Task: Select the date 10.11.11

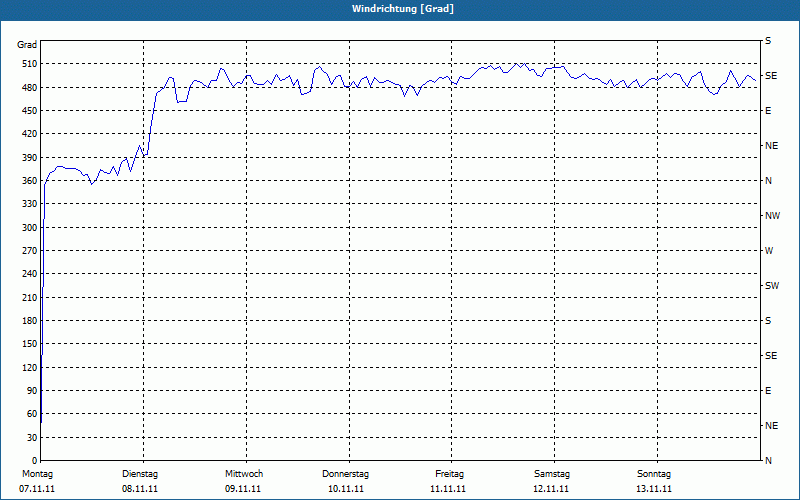Action: point(346,489)
